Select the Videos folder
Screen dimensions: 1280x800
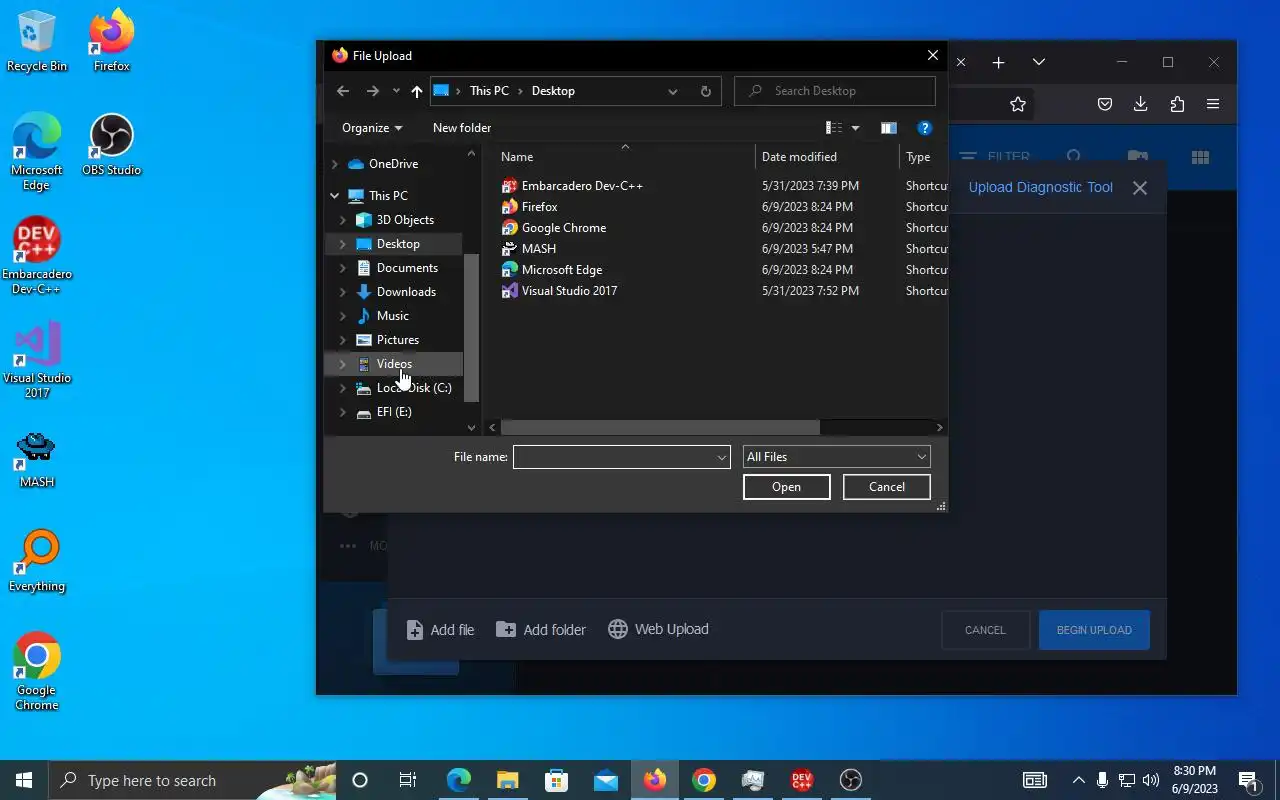click(x=394, y=364)
